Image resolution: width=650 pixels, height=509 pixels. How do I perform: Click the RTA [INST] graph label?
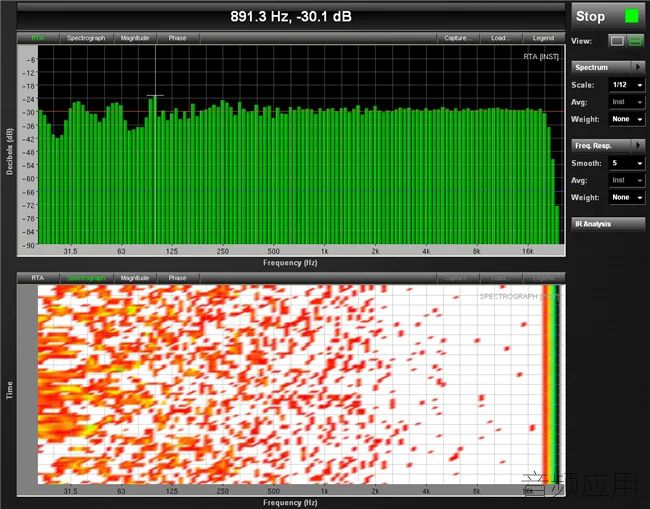coord(541,57)
